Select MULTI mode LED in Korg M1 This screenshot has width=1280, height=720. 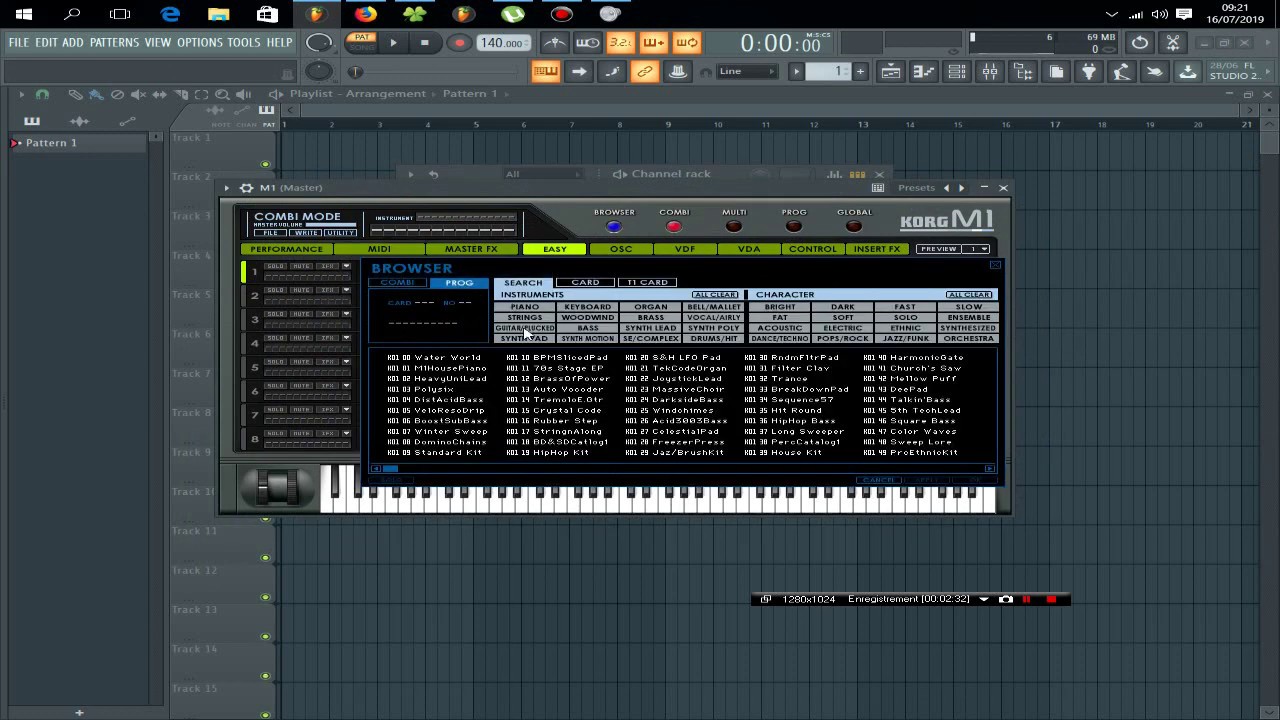pyautogui.click(x=734, y=227)
